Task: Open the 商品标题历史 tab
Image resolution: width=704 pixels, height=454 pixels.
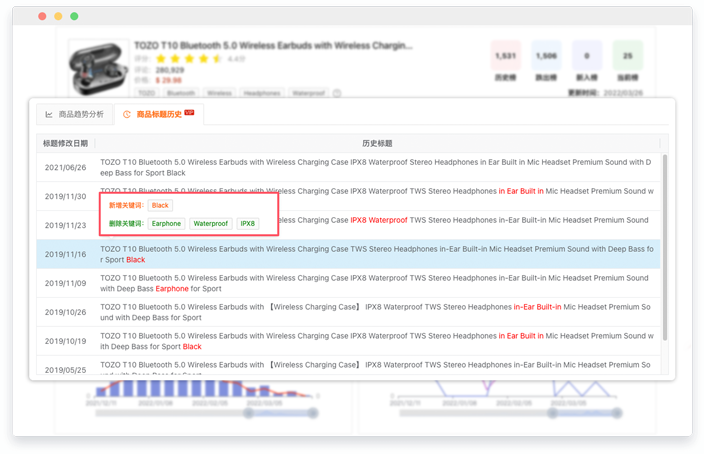Action: click(159, 115)
